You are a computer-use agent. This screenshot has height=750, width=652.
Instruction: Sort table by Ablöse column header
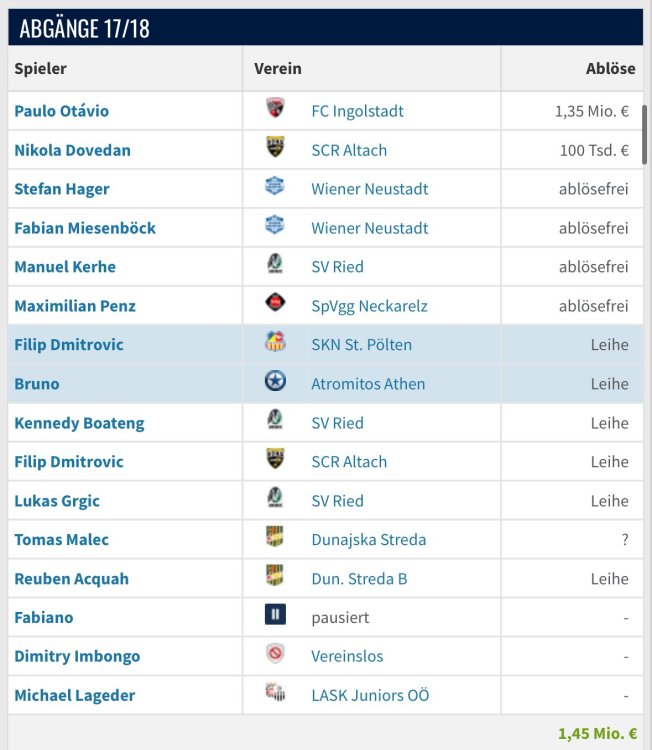610,69
